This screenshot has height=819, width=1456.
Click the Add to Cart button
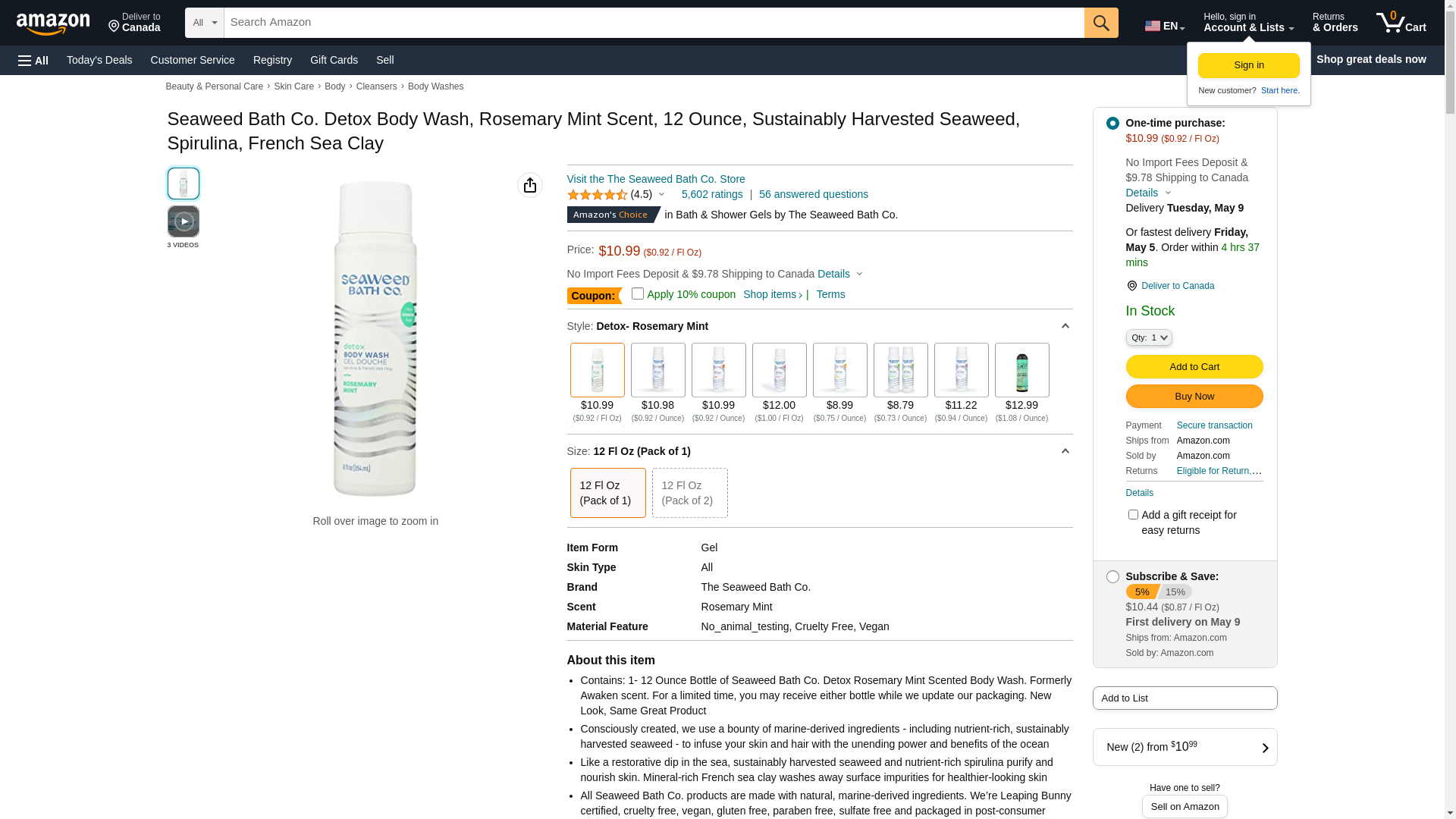pos(1194,367)
